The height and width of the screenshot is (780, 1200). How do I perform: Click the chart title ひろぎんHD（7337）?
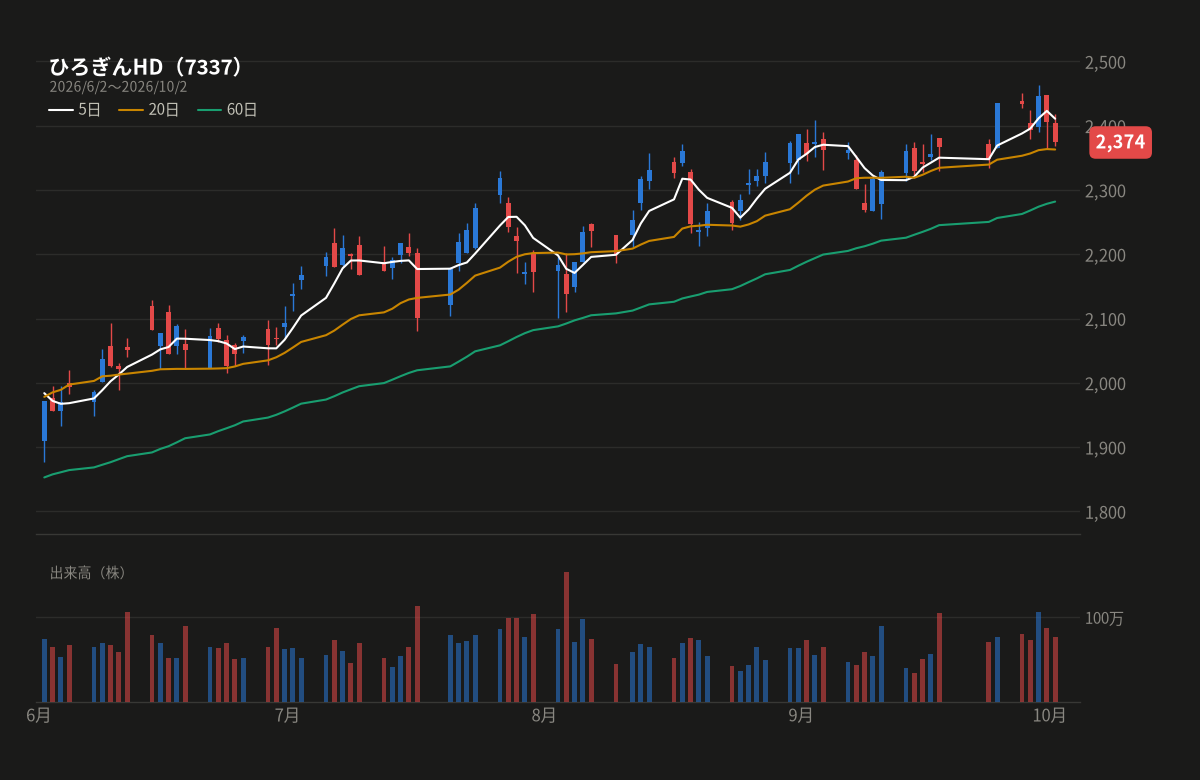click(x=146, y=67)
